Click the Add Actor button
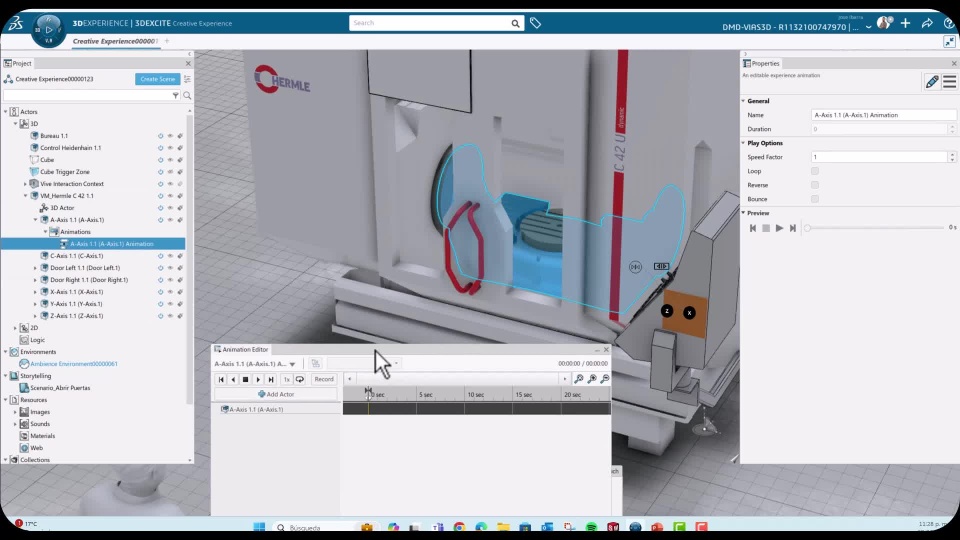This screenshot has height=540, width=960. 276,394
